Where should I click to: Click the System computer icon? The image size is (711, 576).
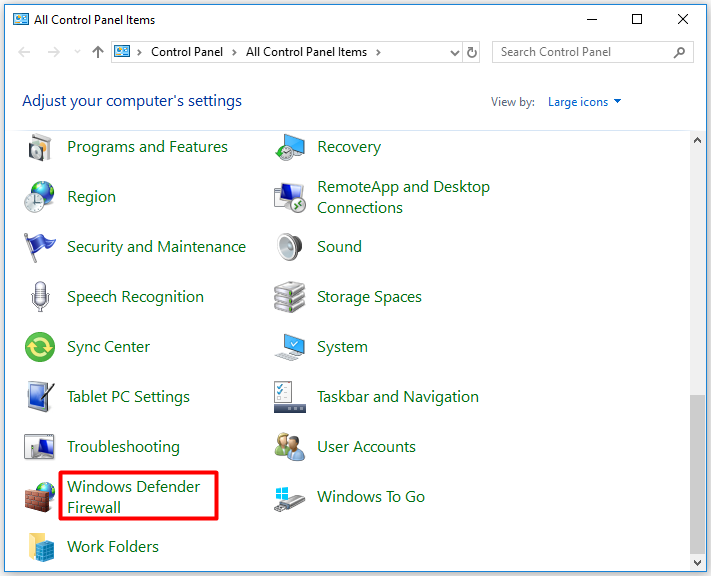click(x=290, y=347)
